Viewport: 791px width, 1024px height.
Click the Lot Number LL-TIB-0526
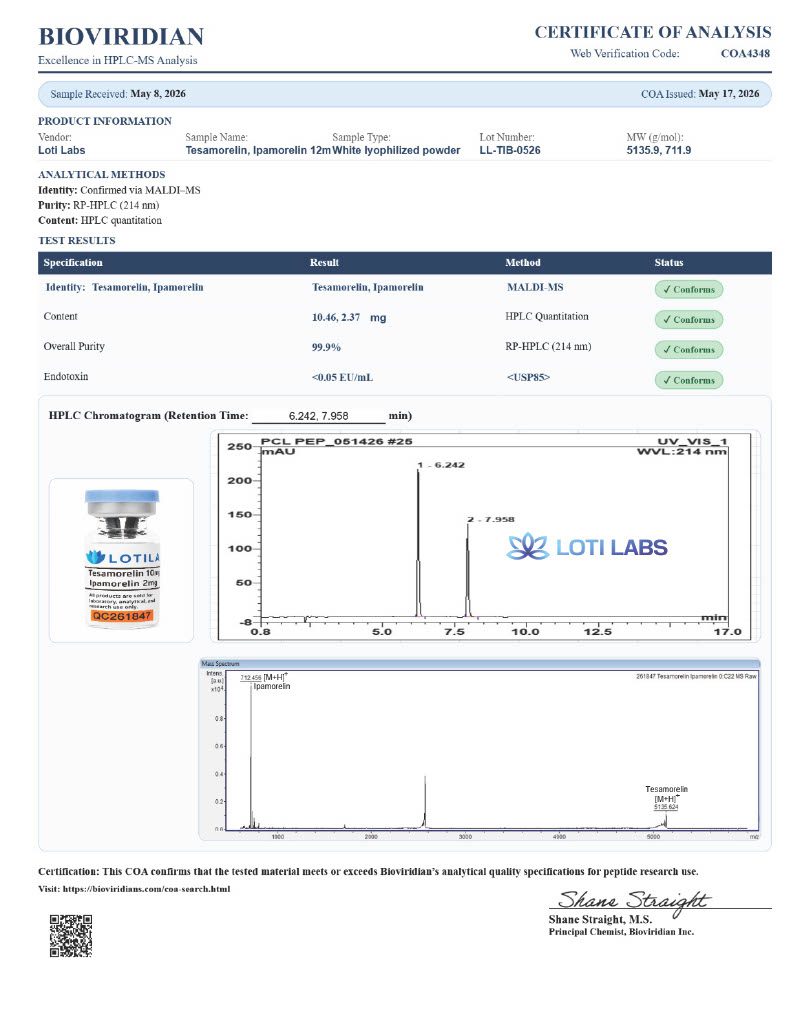509,150
